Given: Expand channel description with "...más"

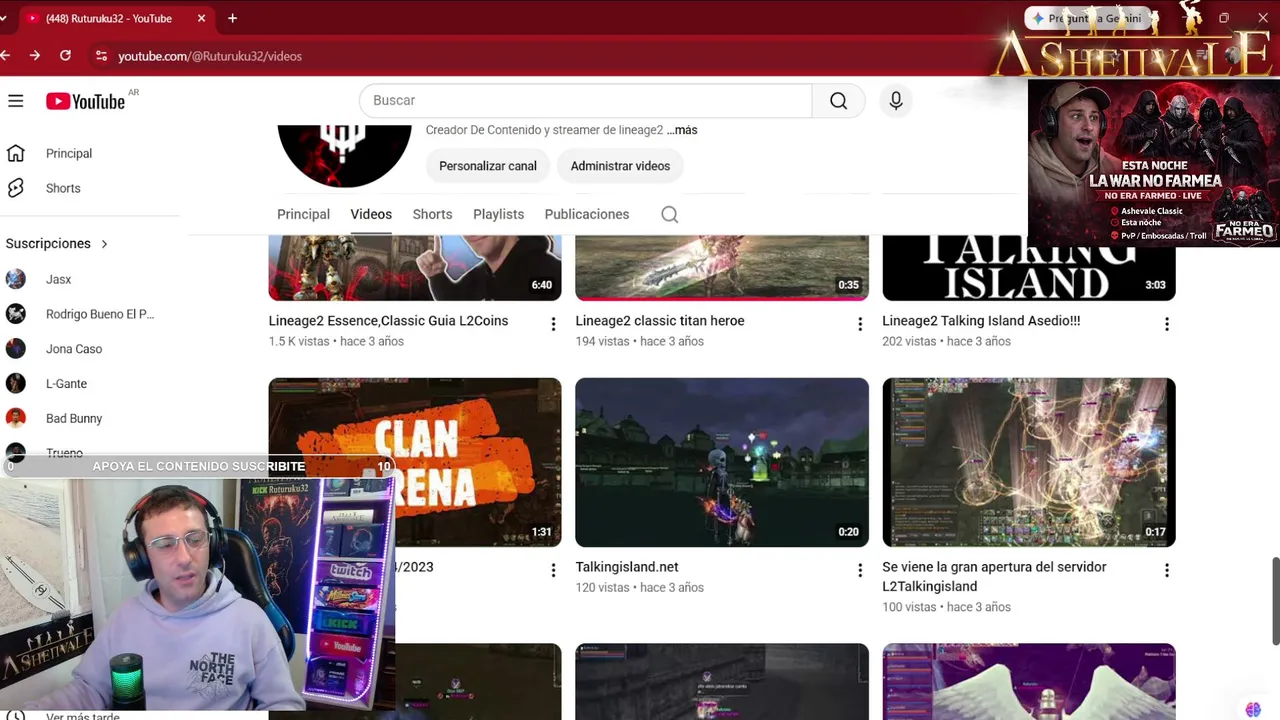Looking at the screenshot, I should pyautogui.click(x=682, y=130).
